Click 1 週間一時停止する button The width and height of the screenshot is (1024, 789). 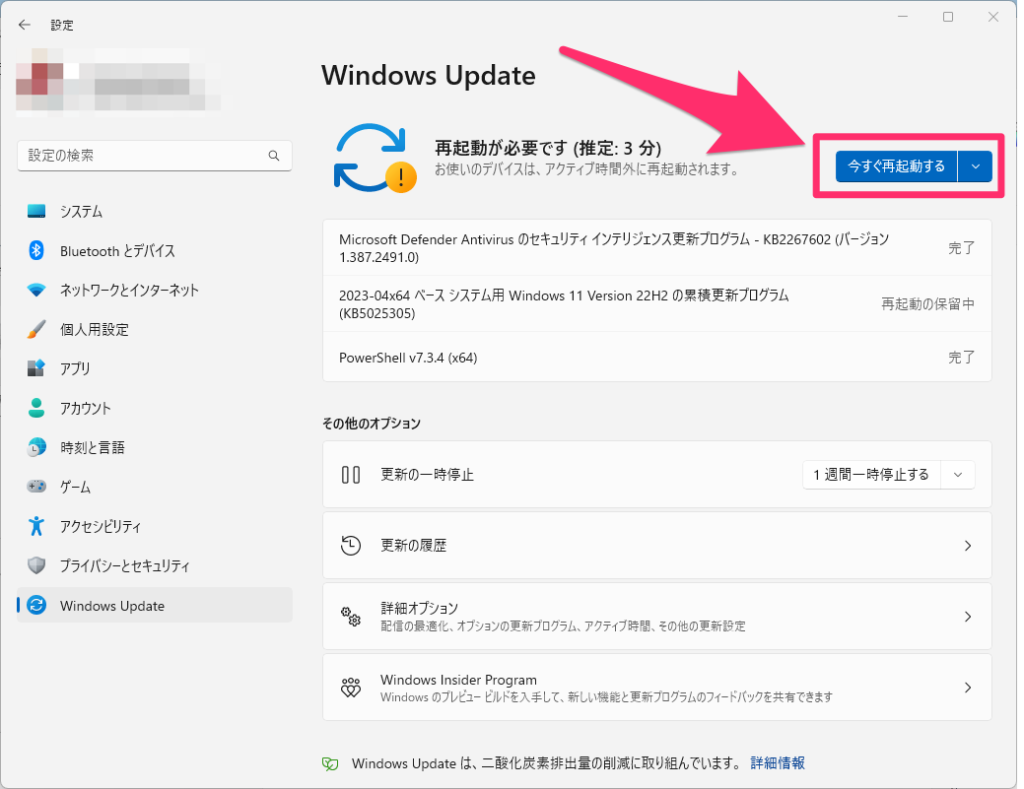pos(871,475)
